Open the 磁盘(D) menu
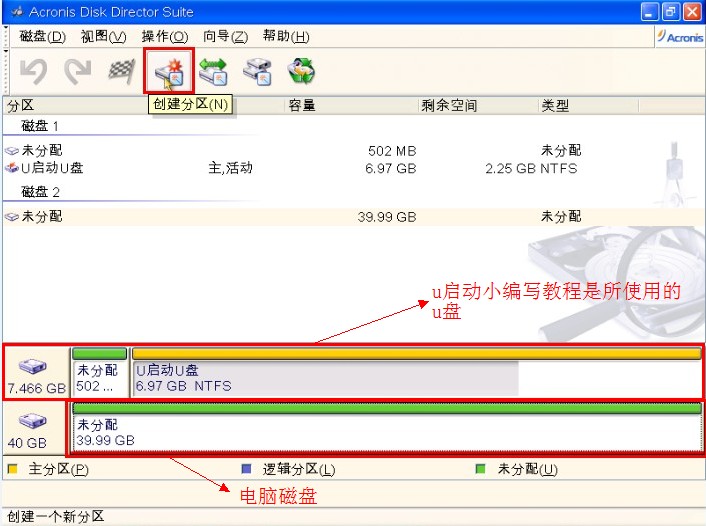The width and height of the screenshot is (706, 526). [x=42, y=36]
